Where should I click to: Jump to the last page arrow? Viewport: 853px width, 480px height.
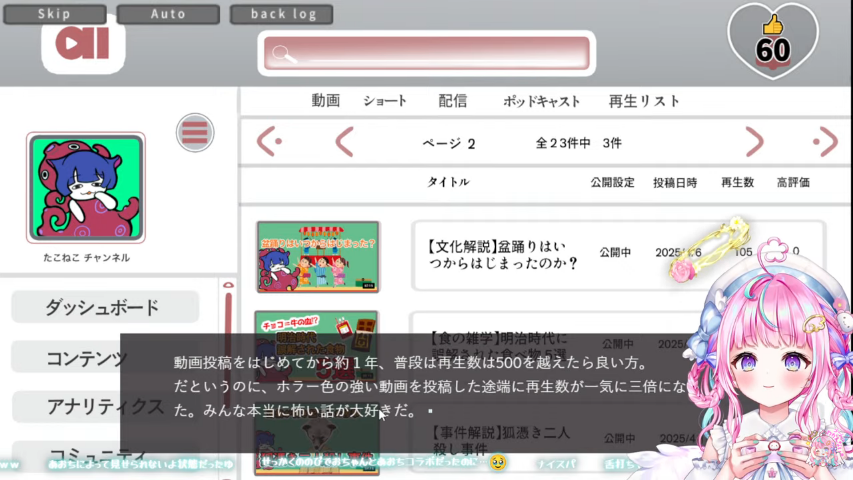pyautogui.click(x=825, y=141)
